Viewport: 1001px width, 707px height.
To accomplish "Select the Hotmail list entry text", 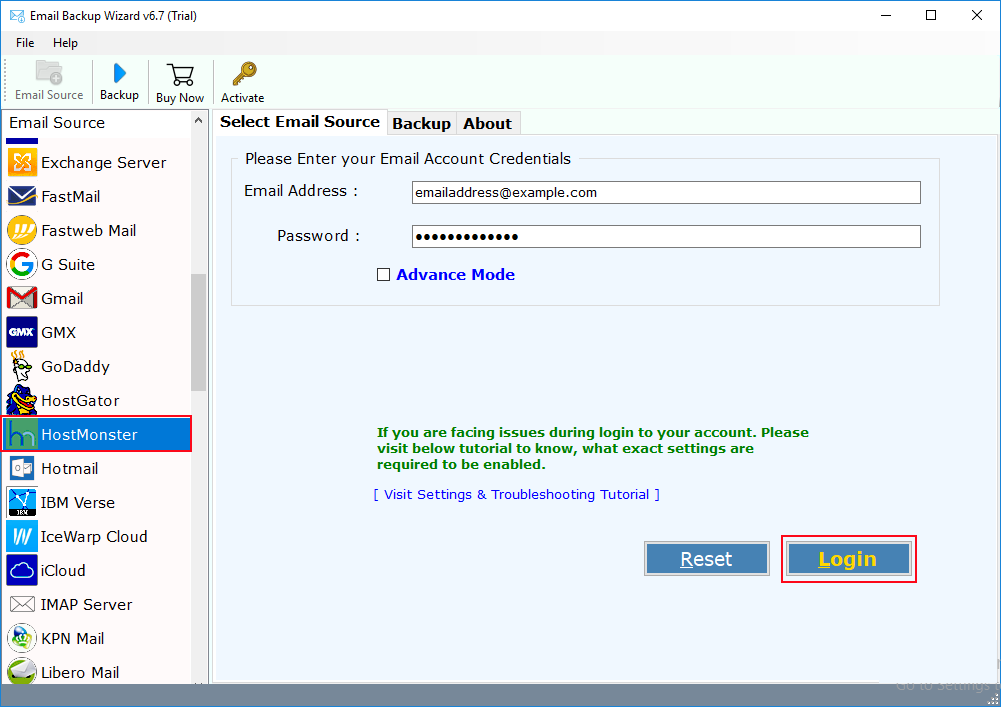I will [70, 469].
